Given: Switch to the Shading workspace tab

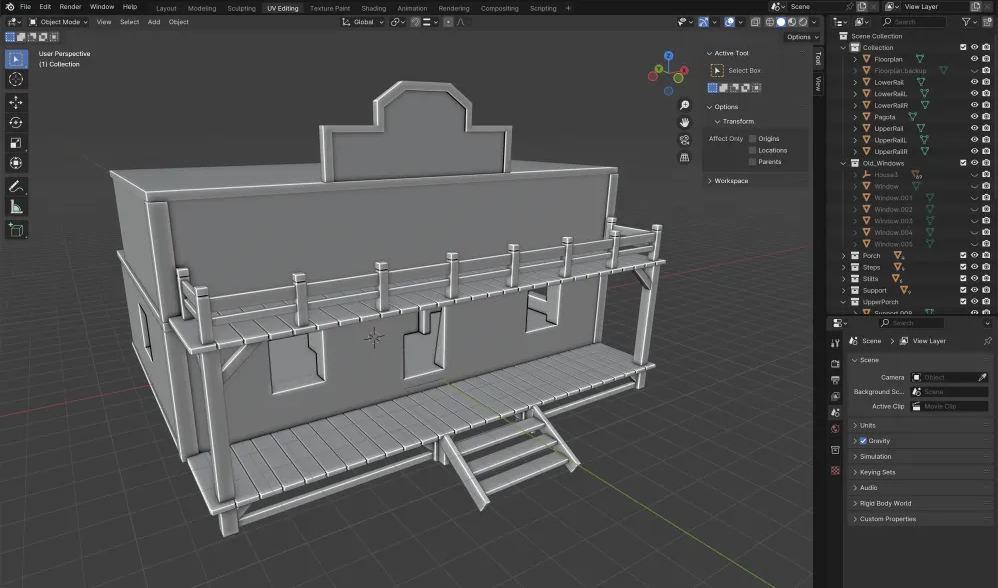Looking at the screenshot, I should click(373, 8).
